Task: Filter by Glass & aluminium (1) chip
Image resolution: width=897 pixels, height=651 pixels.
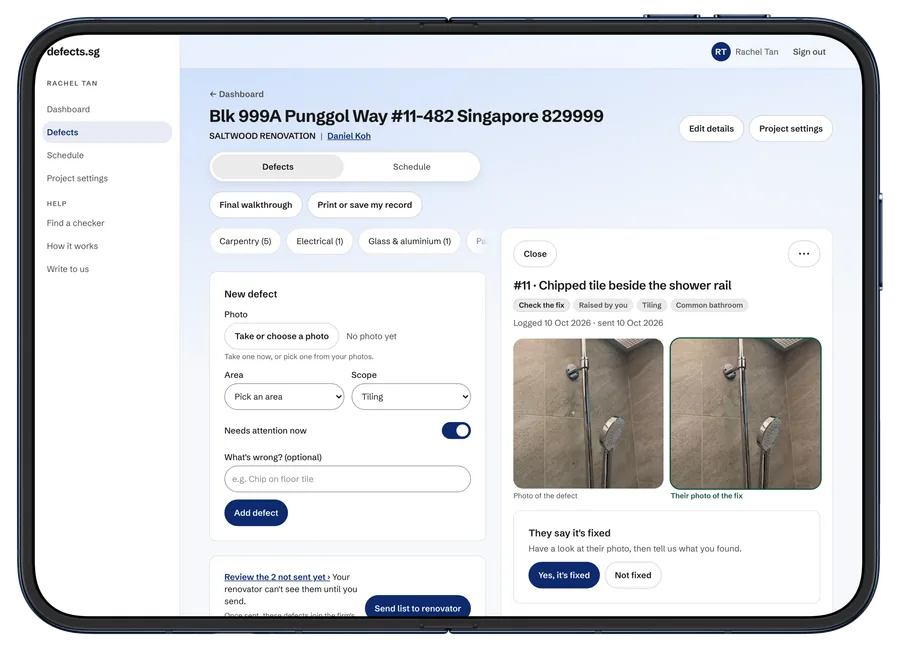Action: pos(410,241)
